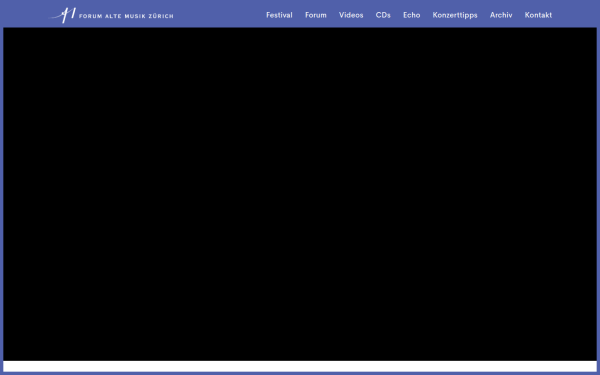Browse past events through Archiv link
The width and height of the screenshot is (600, 375).
click(501, 15)
